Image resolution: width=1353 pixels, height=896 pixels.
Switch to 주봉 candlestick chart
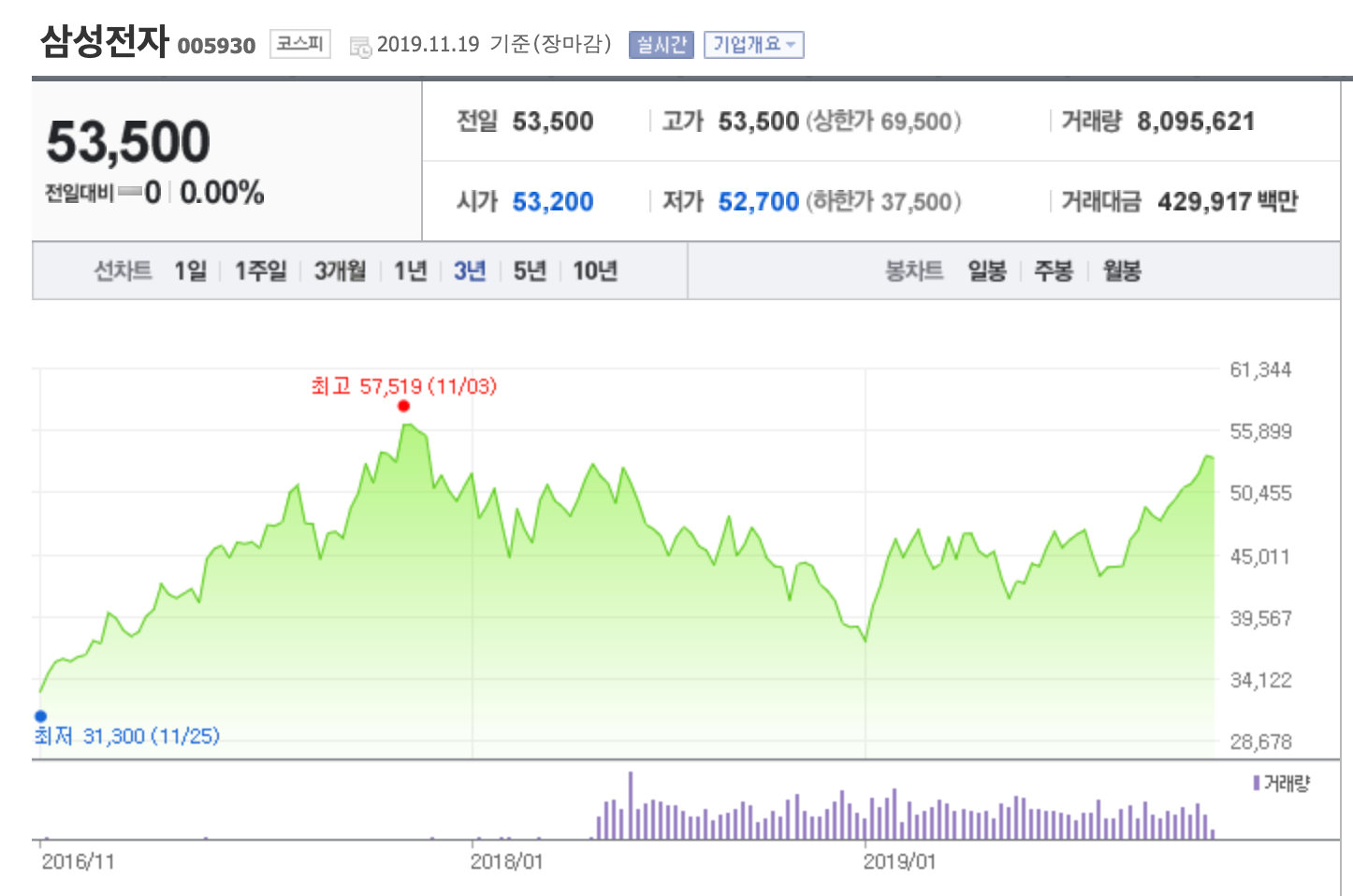1054,271
